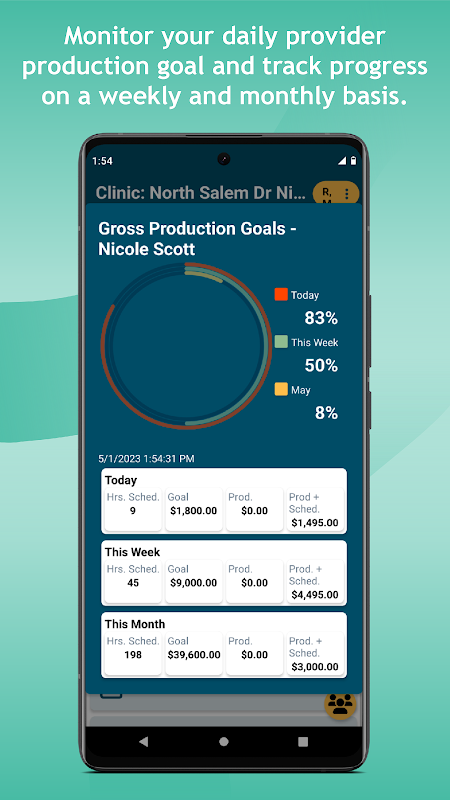This screenshot has width=450, height=800.
Task: Click the 8% May percentage
Action: (x=327, y=413)
